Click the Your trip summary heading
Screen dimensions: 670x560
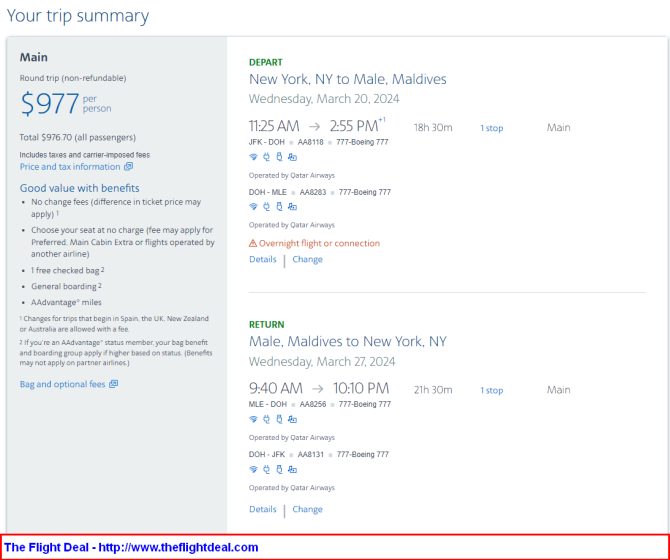78,16
